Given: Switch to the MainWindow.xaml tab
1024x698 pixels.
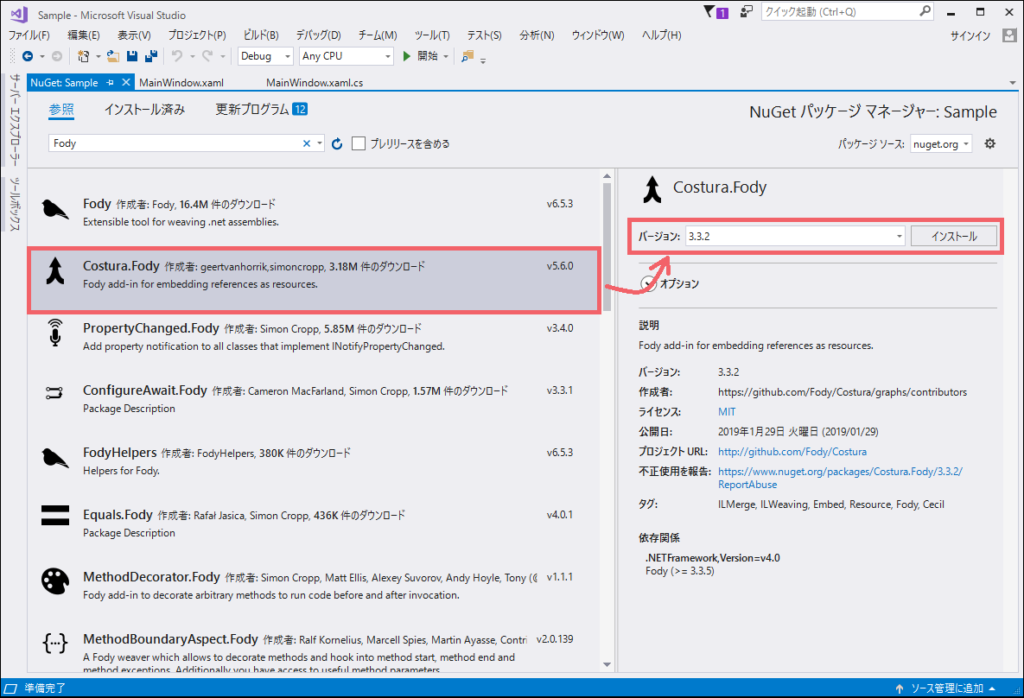Looking at the screenshot, I should tap(181, 83).
